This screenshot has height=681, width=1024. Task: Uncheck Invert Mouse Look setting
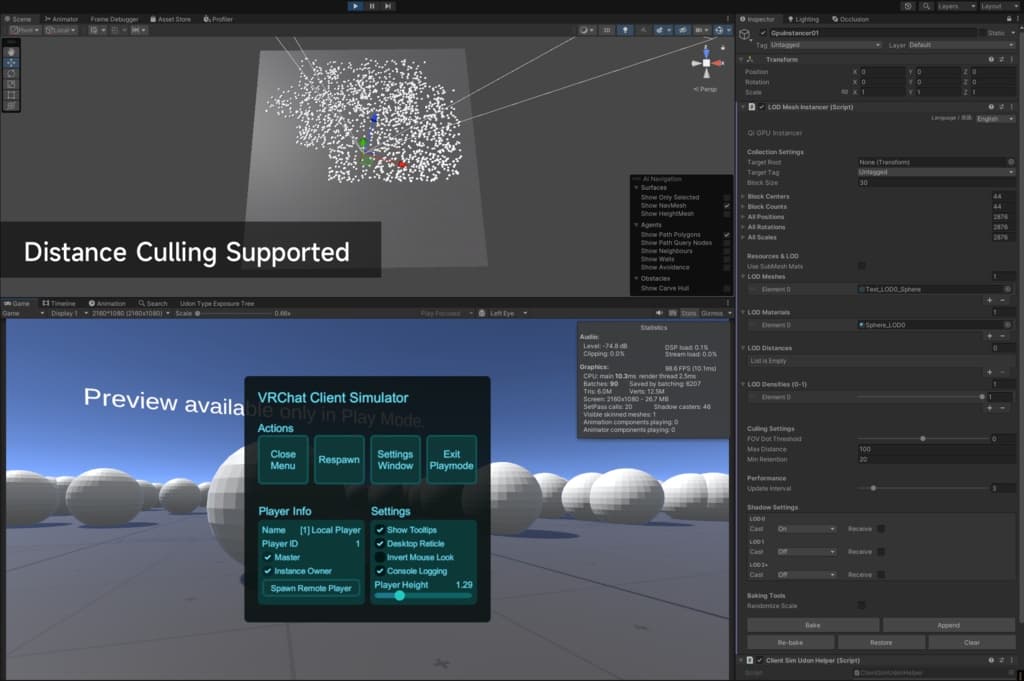pos(380,557)
